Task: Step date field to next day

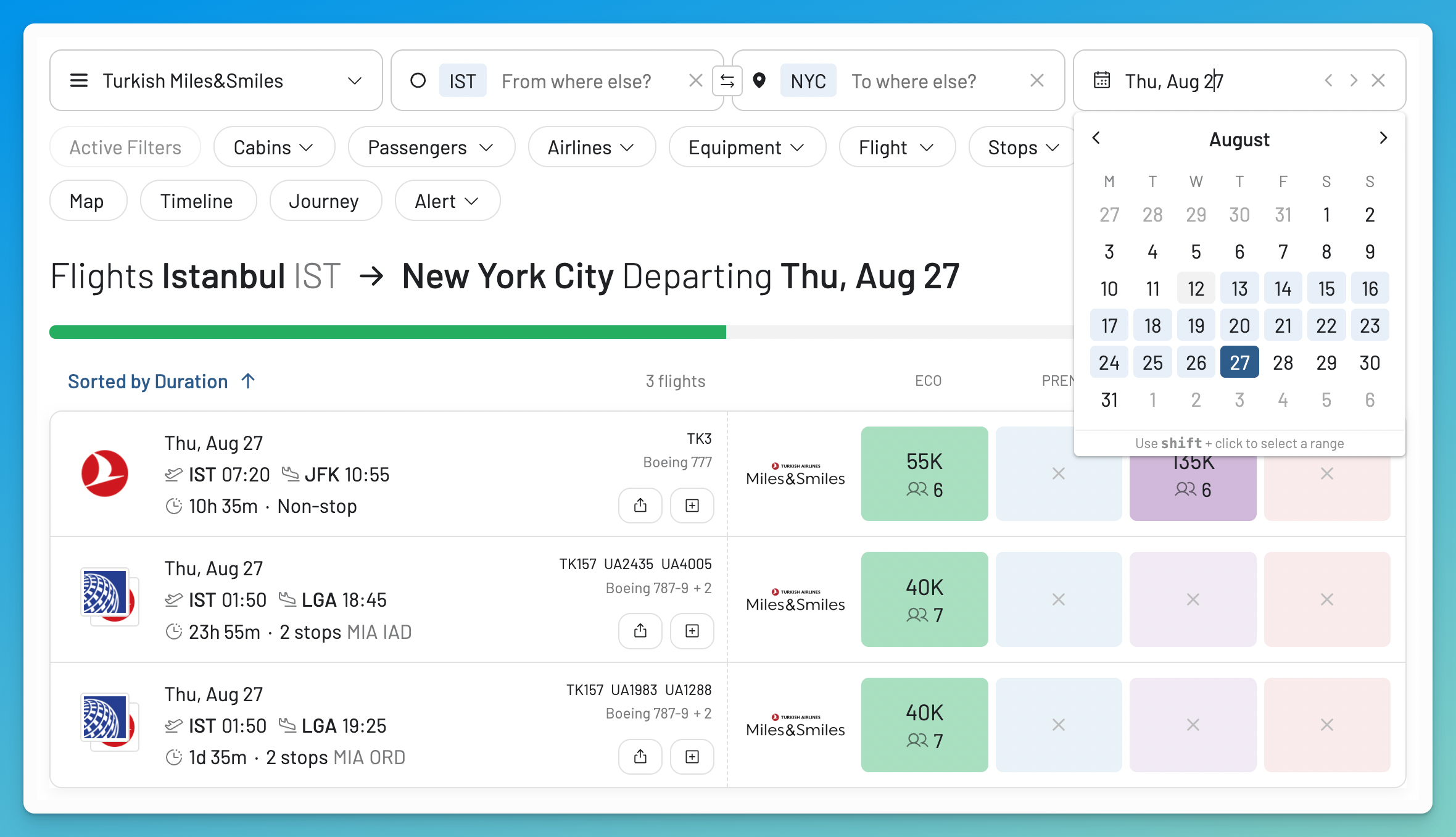Action: (1354, 81)
